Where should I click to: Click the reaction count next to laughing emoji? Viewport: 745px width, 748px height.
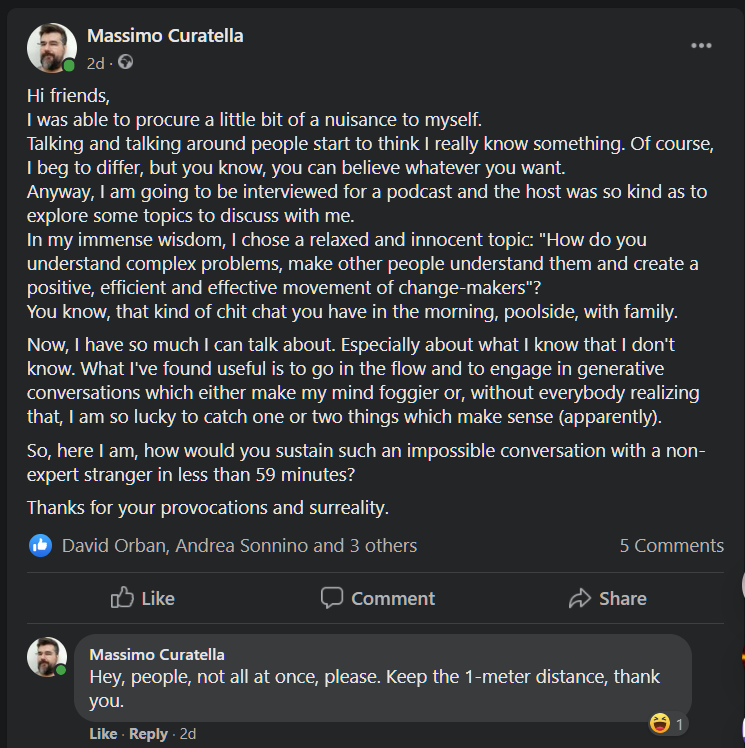680,723
